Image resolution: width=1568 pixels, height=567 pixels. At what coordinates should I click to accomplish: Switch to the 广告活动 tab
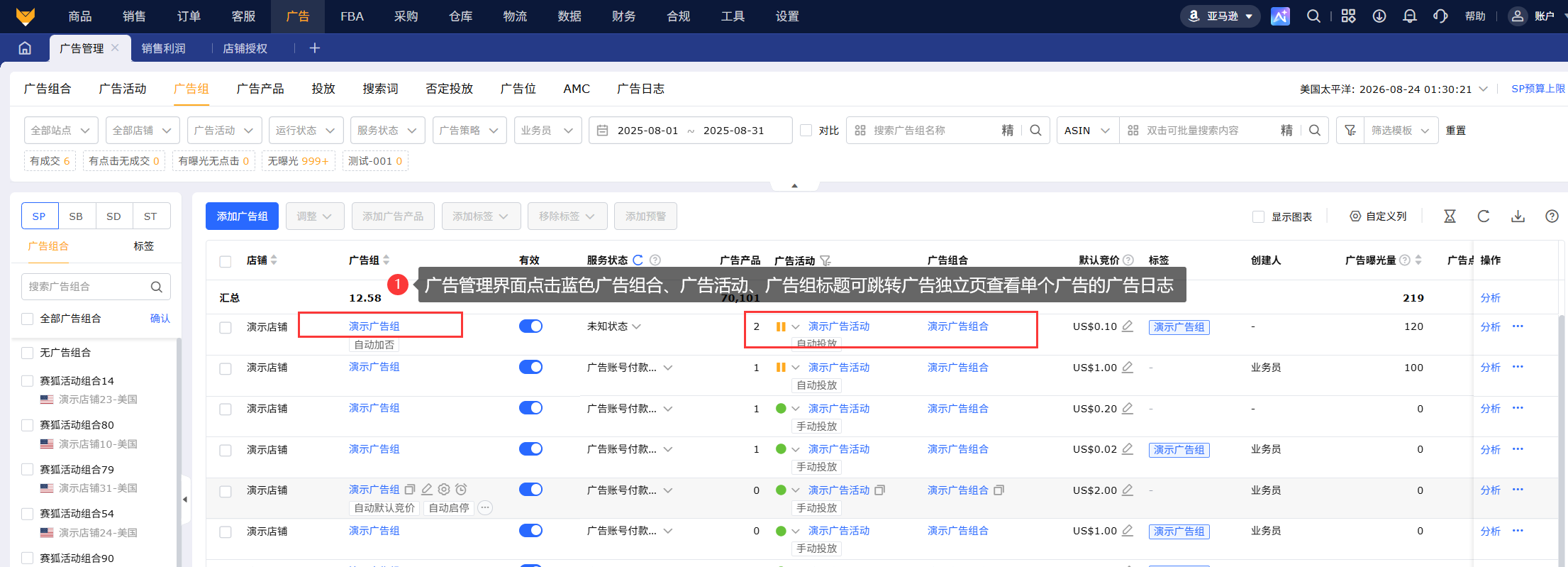click(x=123, y=89)
